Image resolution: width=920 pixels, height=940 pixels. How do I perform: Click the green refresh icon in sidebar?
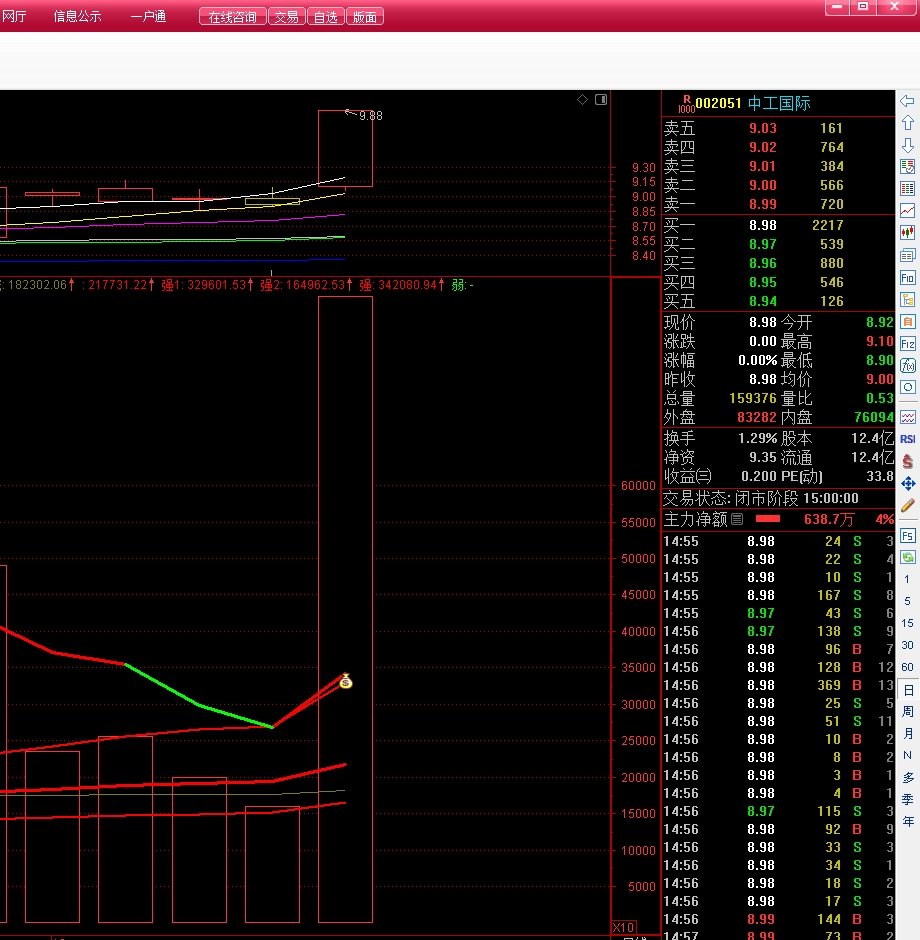pos(908,557)
